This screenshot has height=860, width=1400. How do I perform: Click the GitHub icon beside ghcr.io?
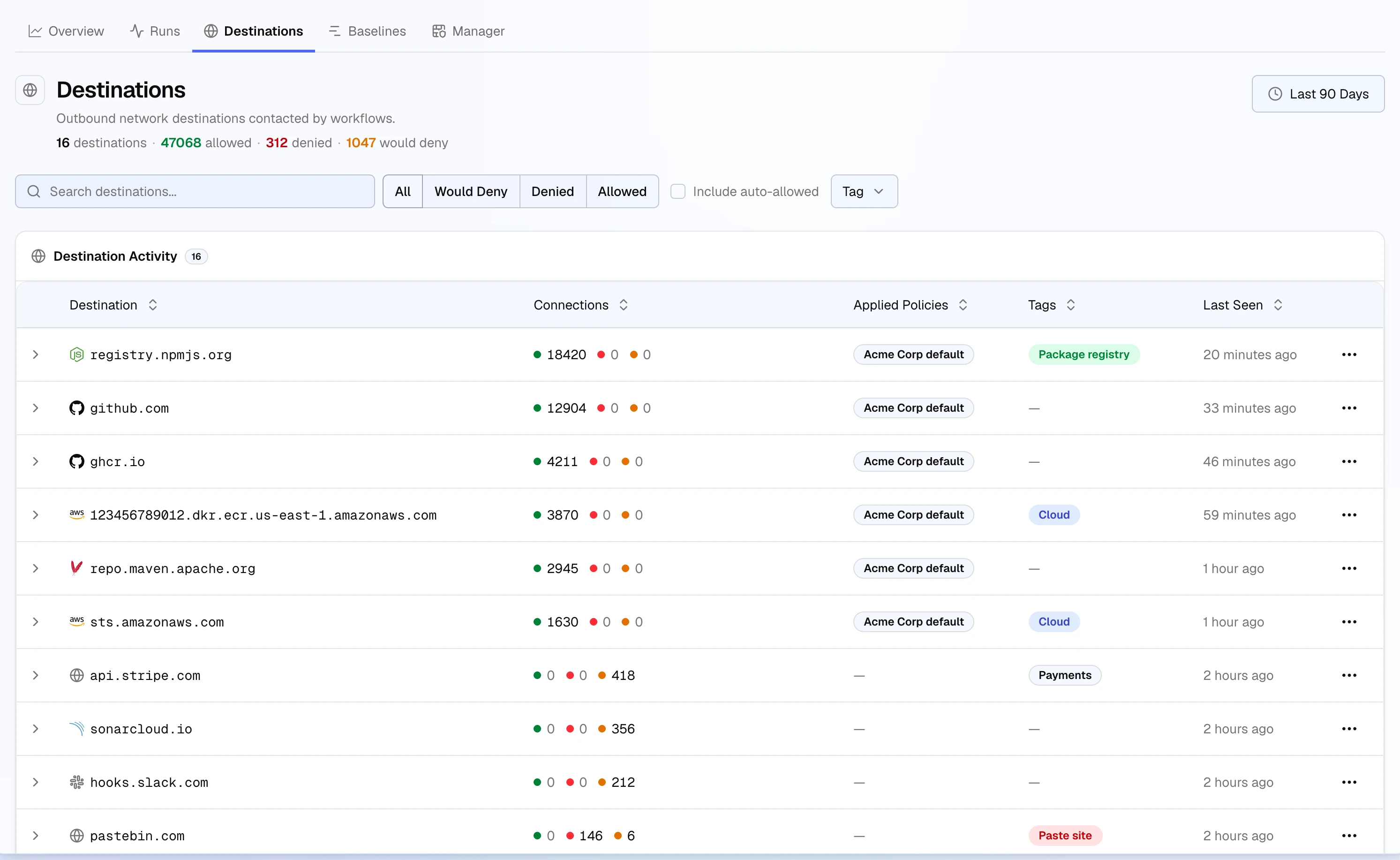(x=77, y=462)
